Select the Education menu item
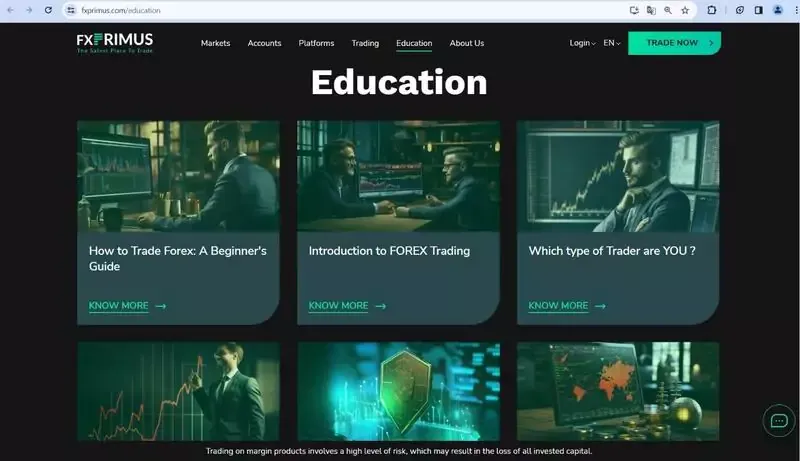 coord(414,43)
